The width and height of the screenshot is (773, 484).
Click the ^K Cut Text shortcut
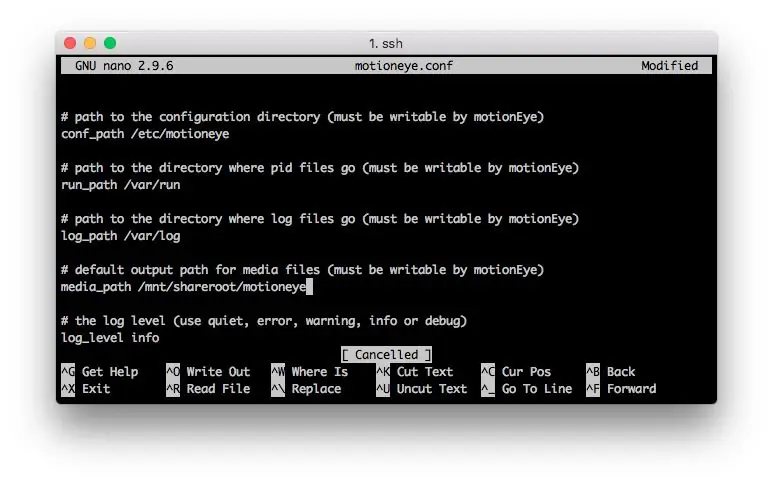(x=415, y=372)
